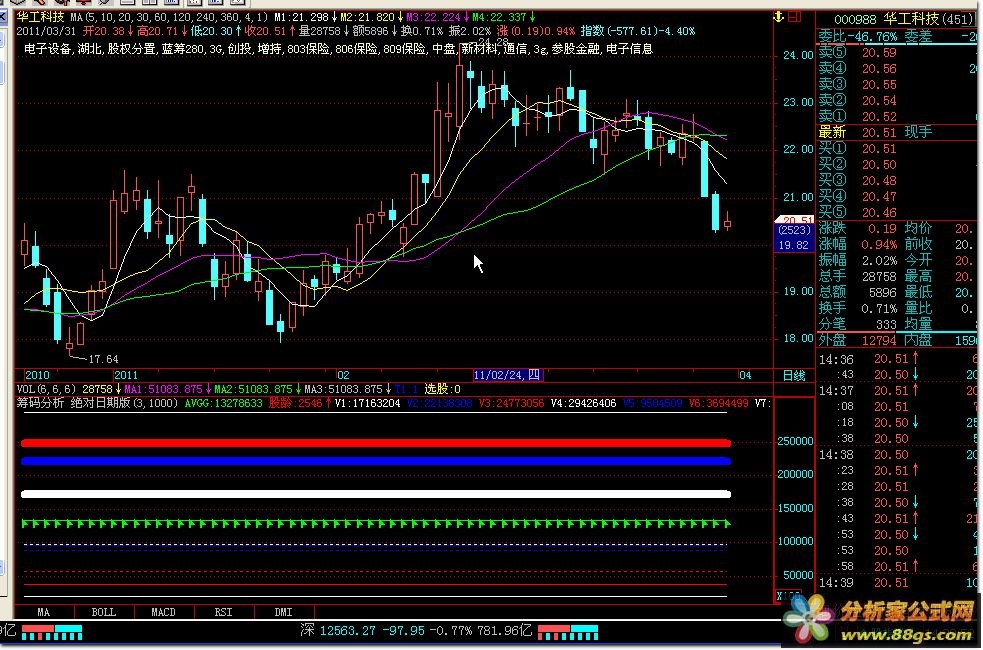Click the 24.00 price axis label
This screenshot has width=983, height=650.
(797, 55)
